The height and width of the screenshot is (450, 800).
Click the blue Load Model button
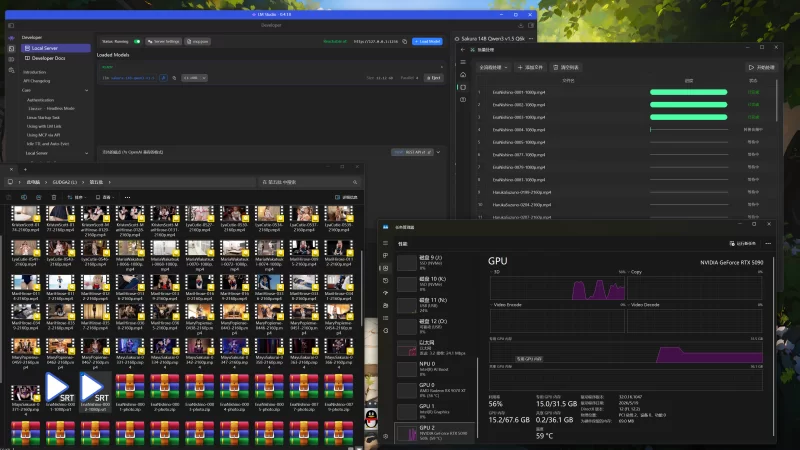pos(428,41)
